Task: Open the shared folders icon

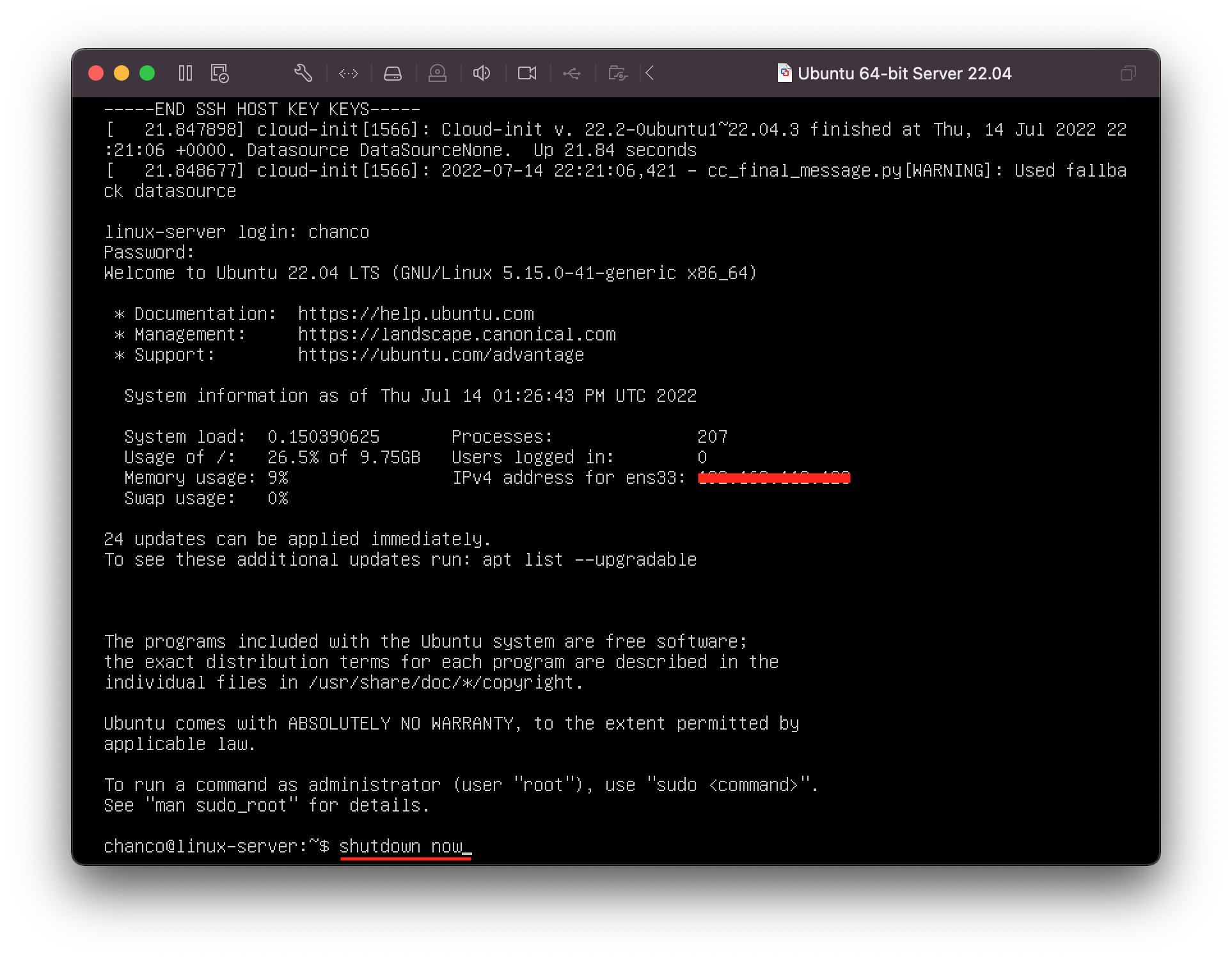Action: pos(617,74)
